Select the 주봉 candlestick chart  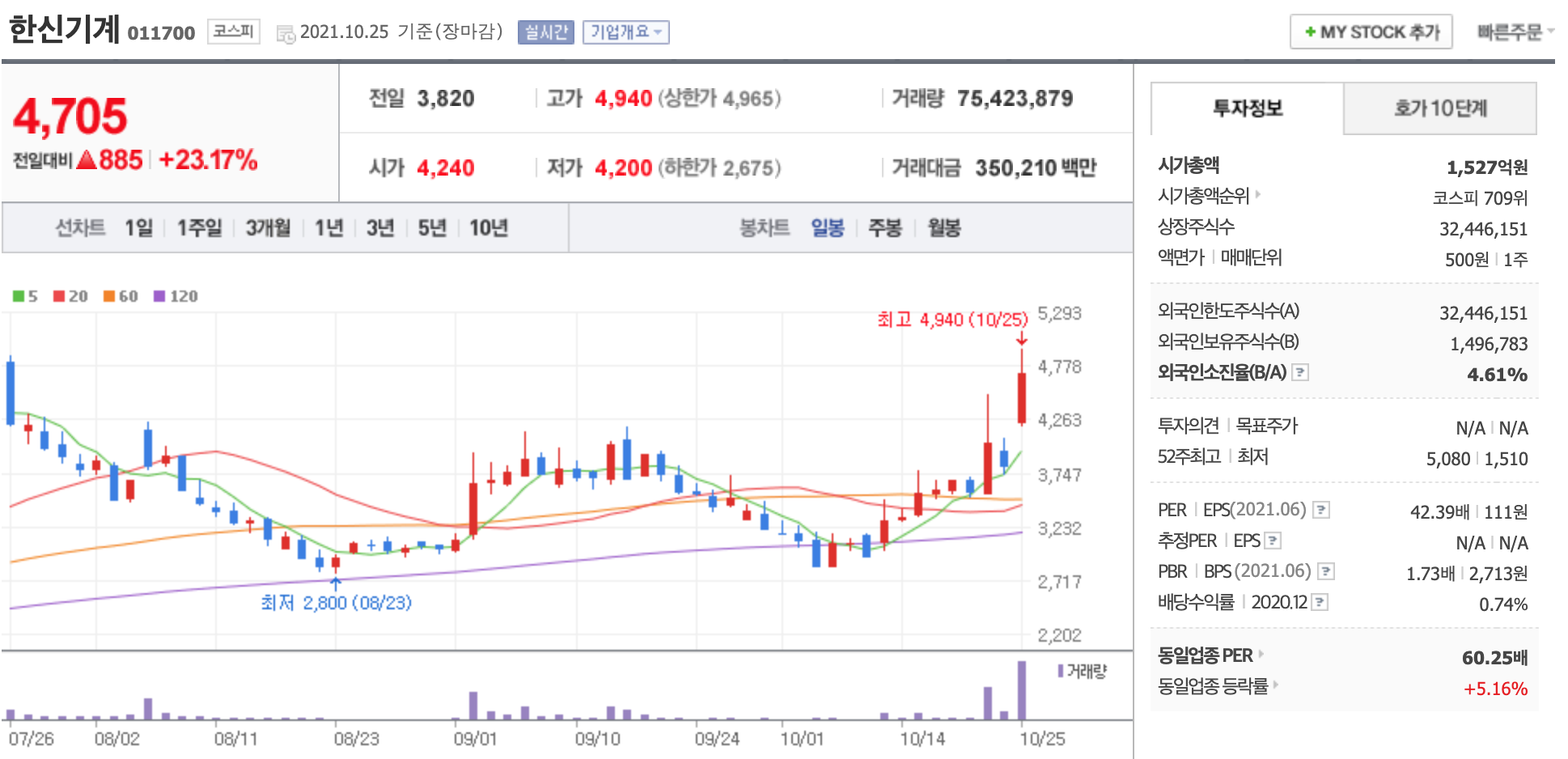click(x=885, y=228)
